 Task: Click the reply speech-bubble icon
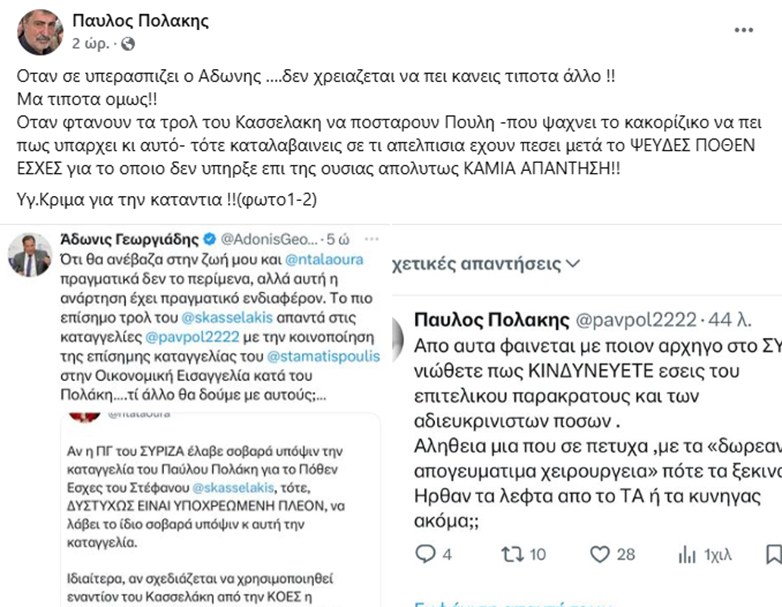(424, 553)
